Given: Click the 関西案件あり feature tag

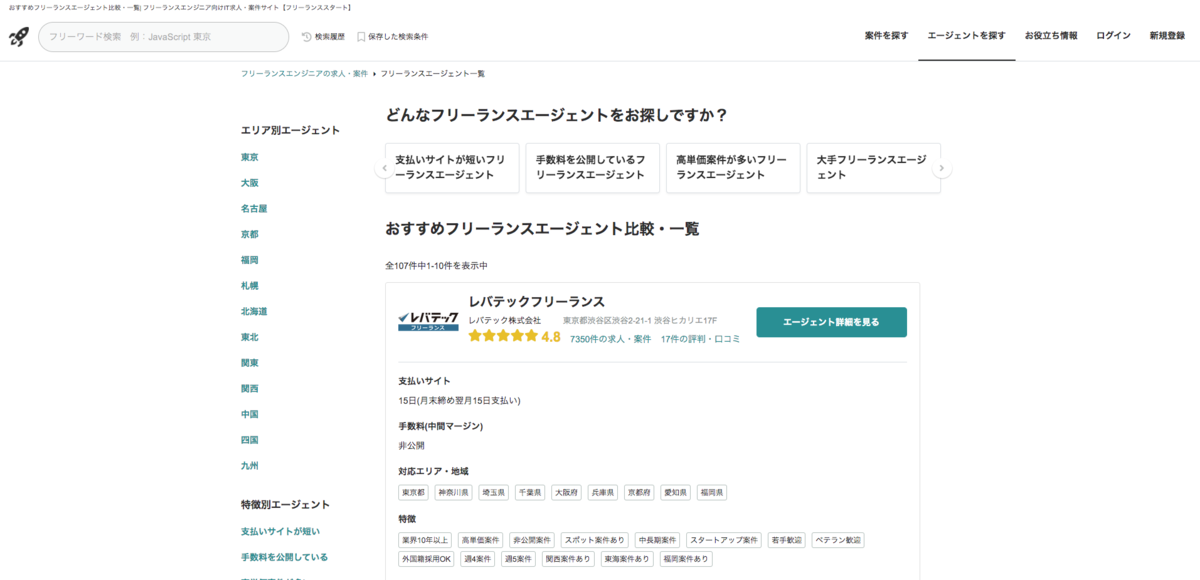Looking at the screenshot, I should pyautogui.click(x=568, y=559).
